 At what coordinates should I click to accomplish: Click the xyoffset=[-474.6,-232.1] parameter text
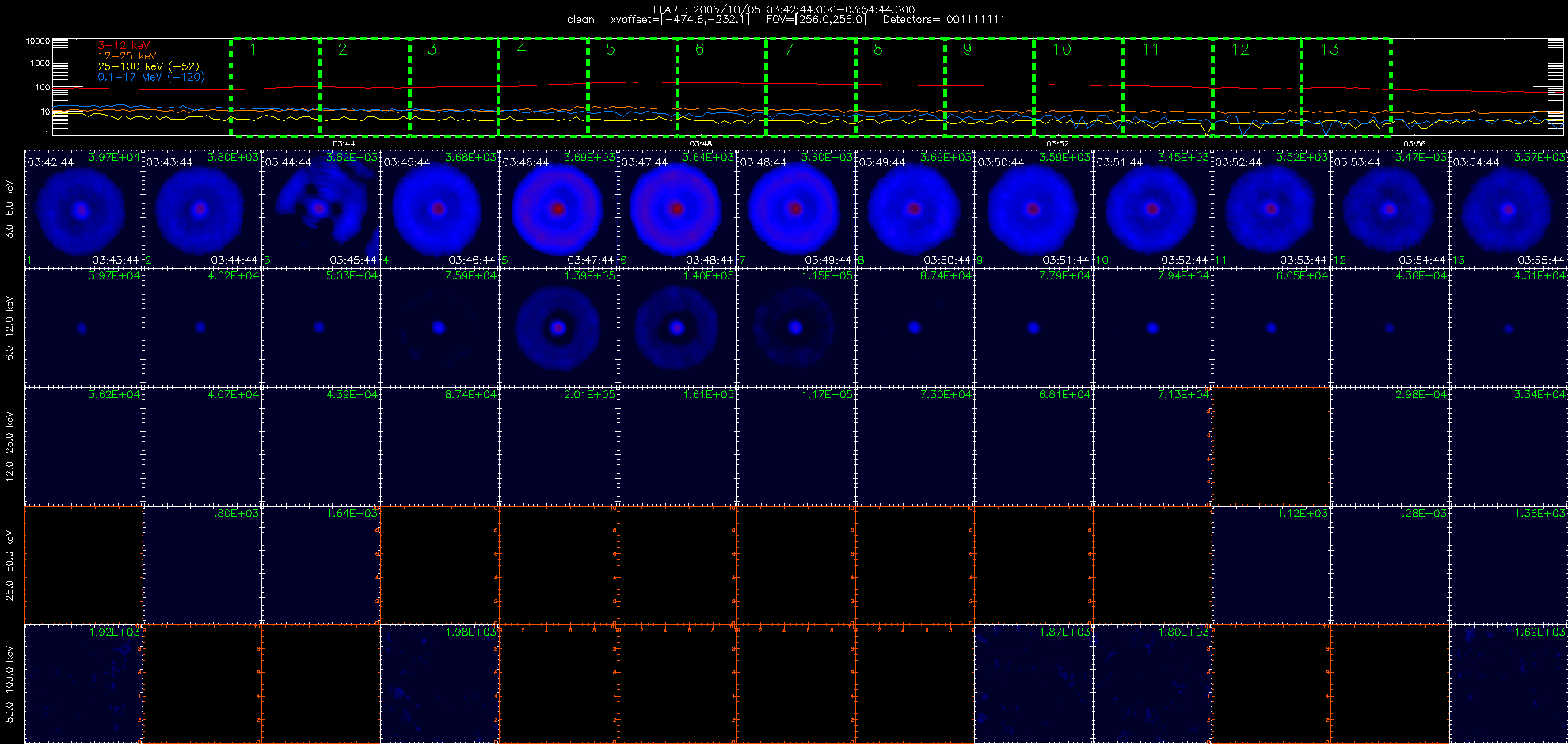click(x=679, y=20)
